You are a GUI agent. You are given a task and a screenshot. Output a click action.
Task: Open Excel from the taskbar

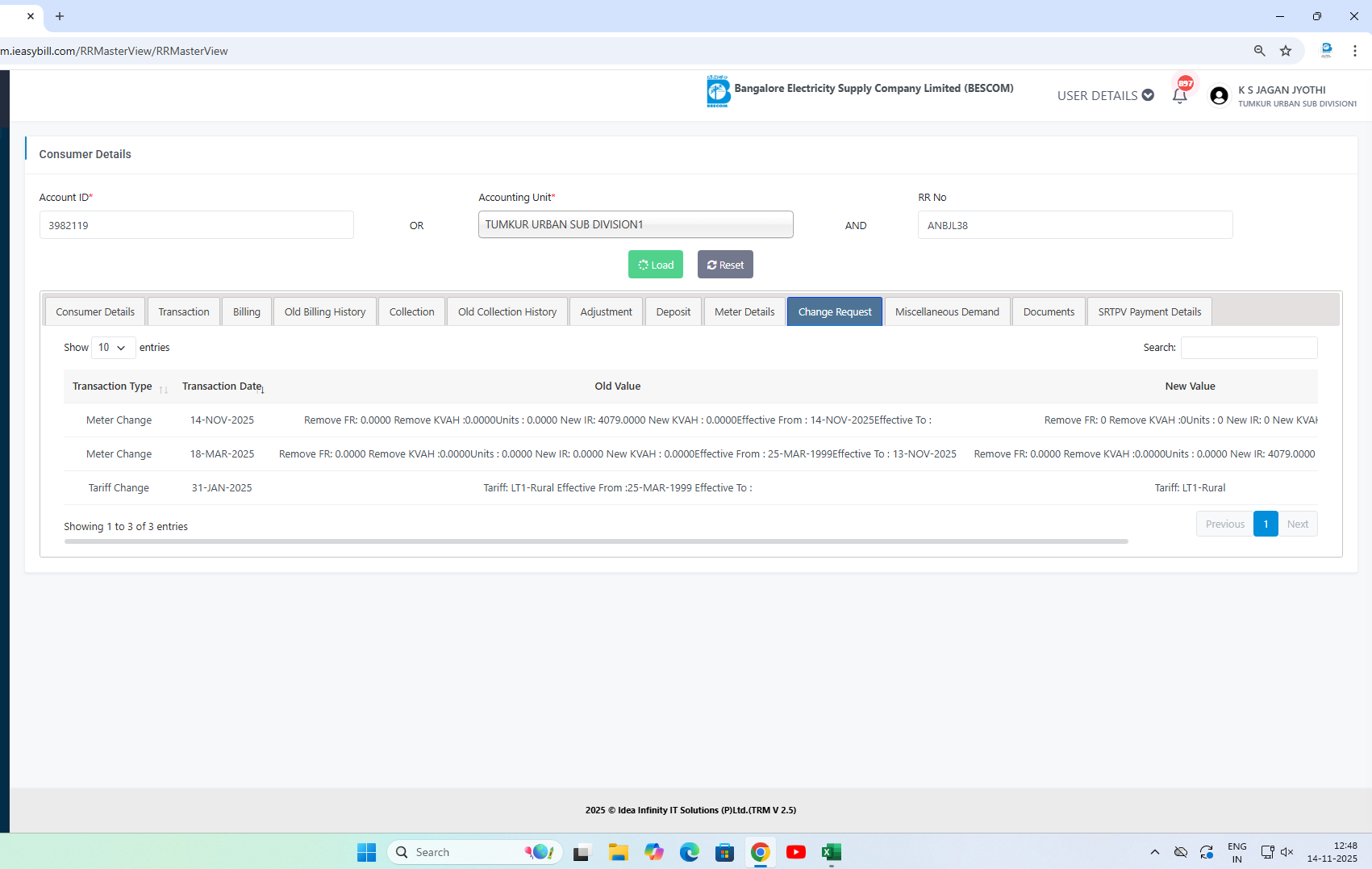[x=832, y=852]
